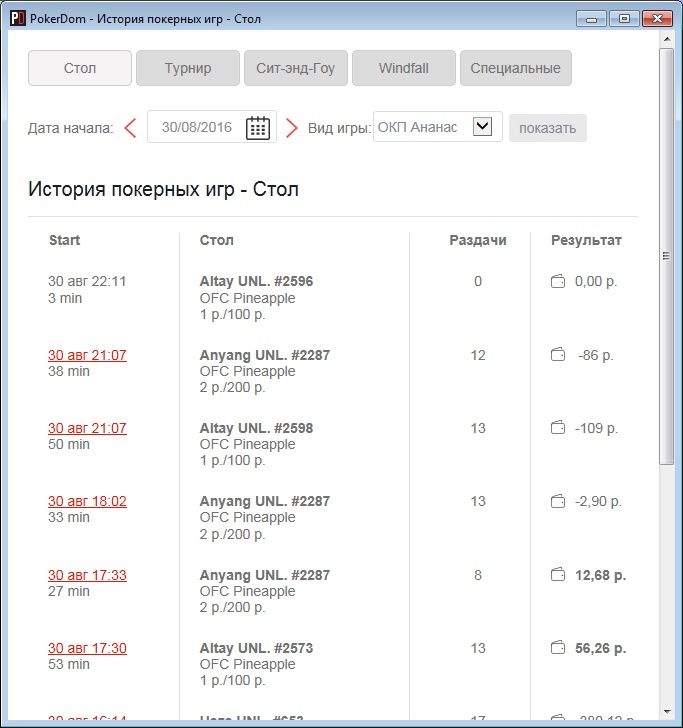Select the Altay UNL. #2598 table name
The image size is (683, 728).
tap(256, 428)
